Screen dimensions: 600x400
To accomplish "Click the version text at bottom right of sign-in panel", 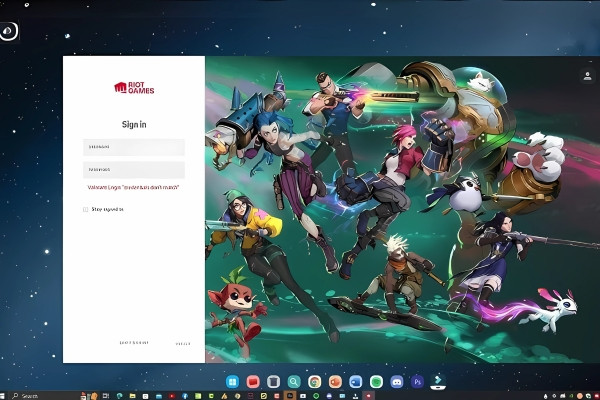I will 183,344.
